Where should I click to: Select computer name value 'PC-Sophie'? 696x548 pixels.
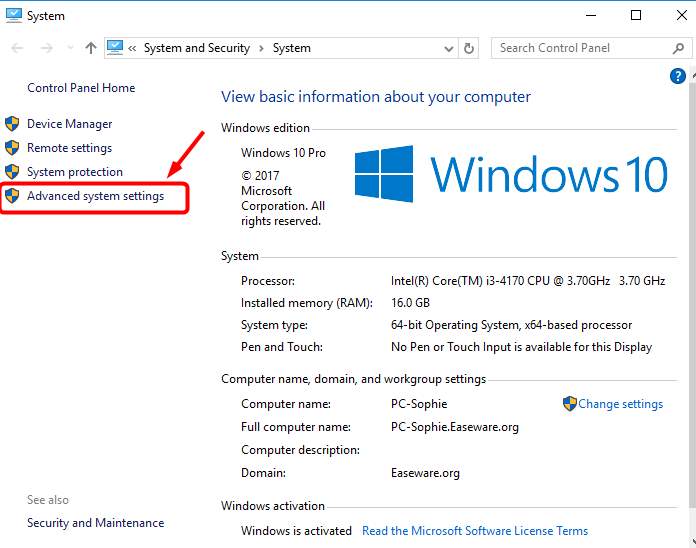pyautogui.click(x=419, y=404)
